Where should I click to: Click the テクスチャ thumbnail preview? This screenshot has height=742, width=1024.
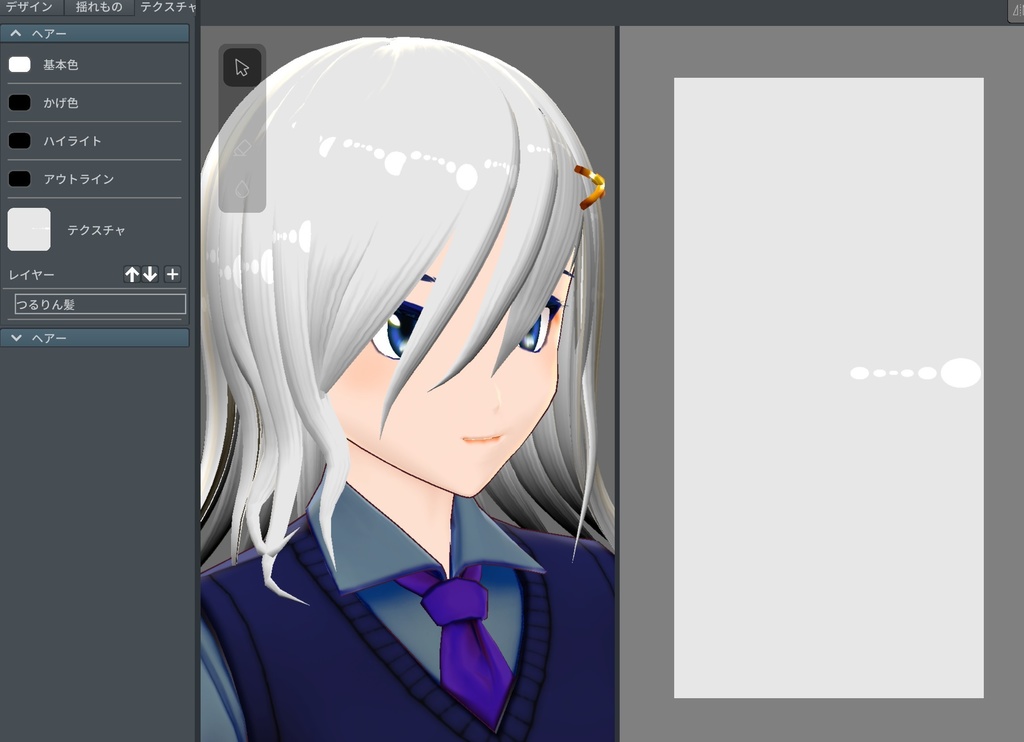click(x=29, y=229)
